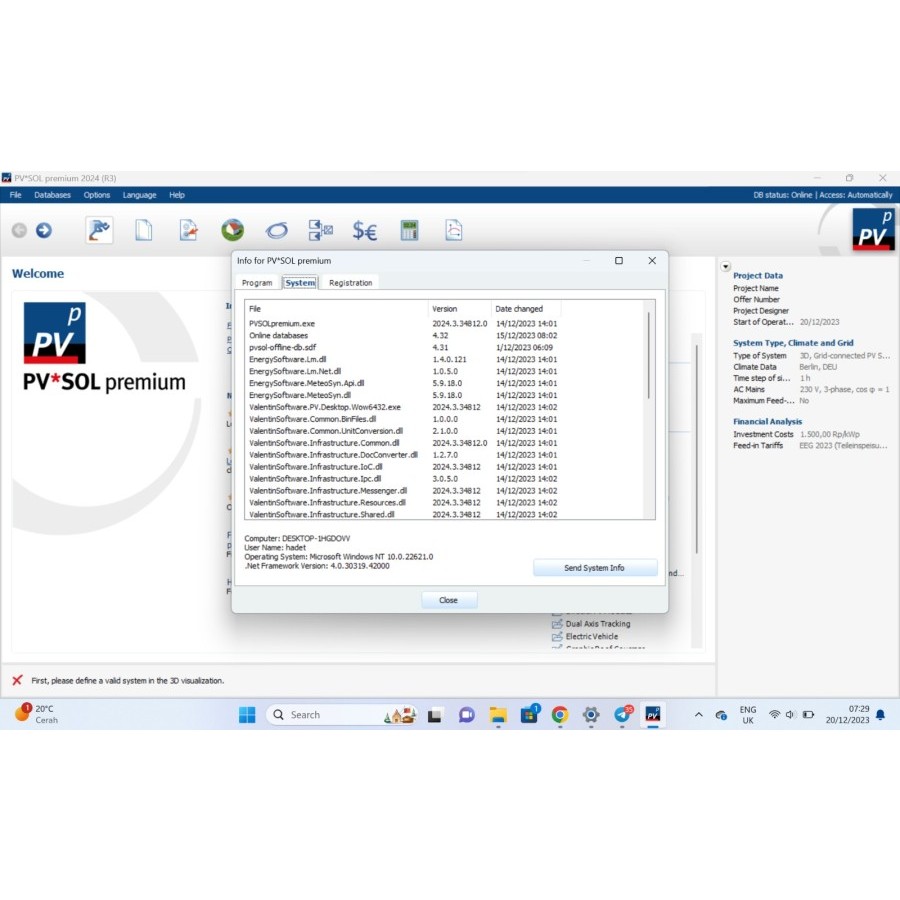Image resolution: width=900 pixels, height=900 pixels.
Task: Click the Send System Info button
Action: (x=595, y=568)
